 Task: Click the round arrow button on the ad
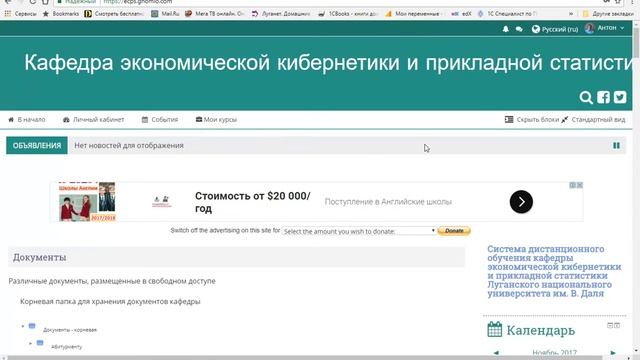pyautogui.click(x=521, y=202)
